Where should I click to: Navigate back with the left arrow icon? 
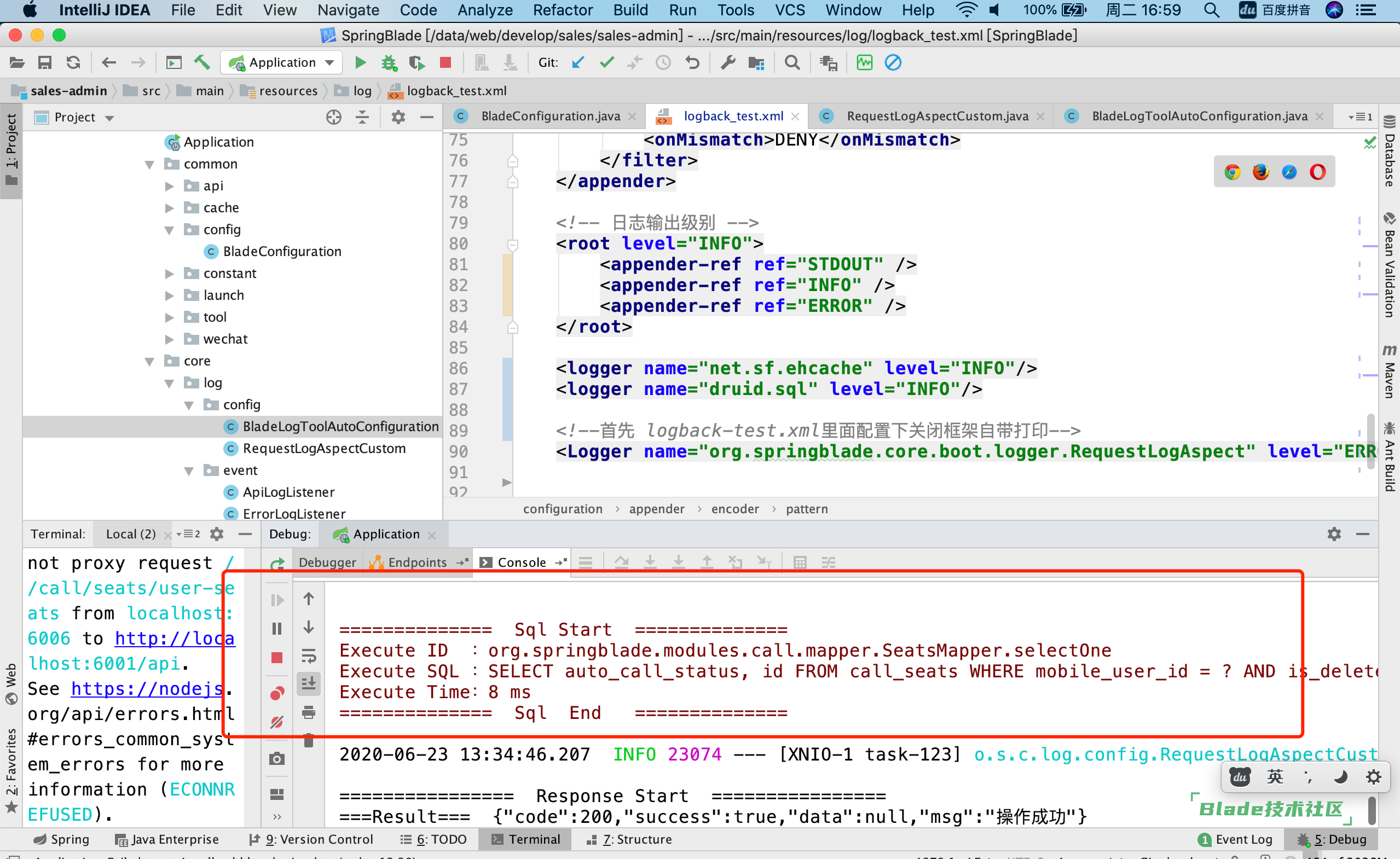[x=108, y=62]
